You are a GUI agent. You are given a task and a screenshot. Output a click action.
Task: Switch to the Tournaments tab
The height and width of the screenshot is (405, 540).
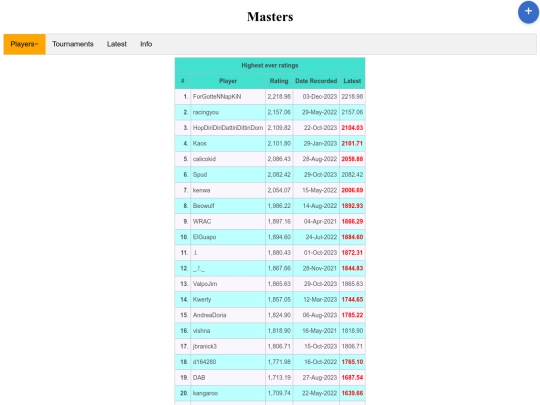[x=73, y=44]
